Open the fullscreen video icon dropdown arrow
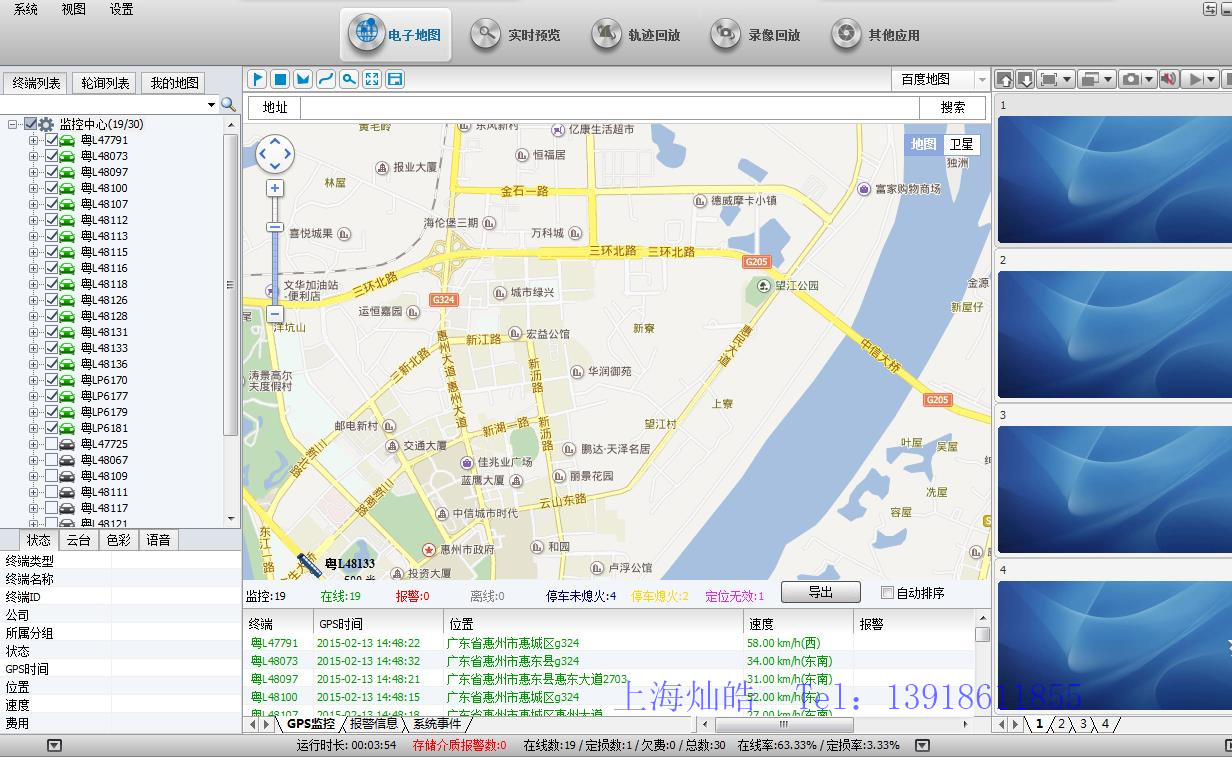Screen dimensions: 1232x757 [x=1068, y=79]
